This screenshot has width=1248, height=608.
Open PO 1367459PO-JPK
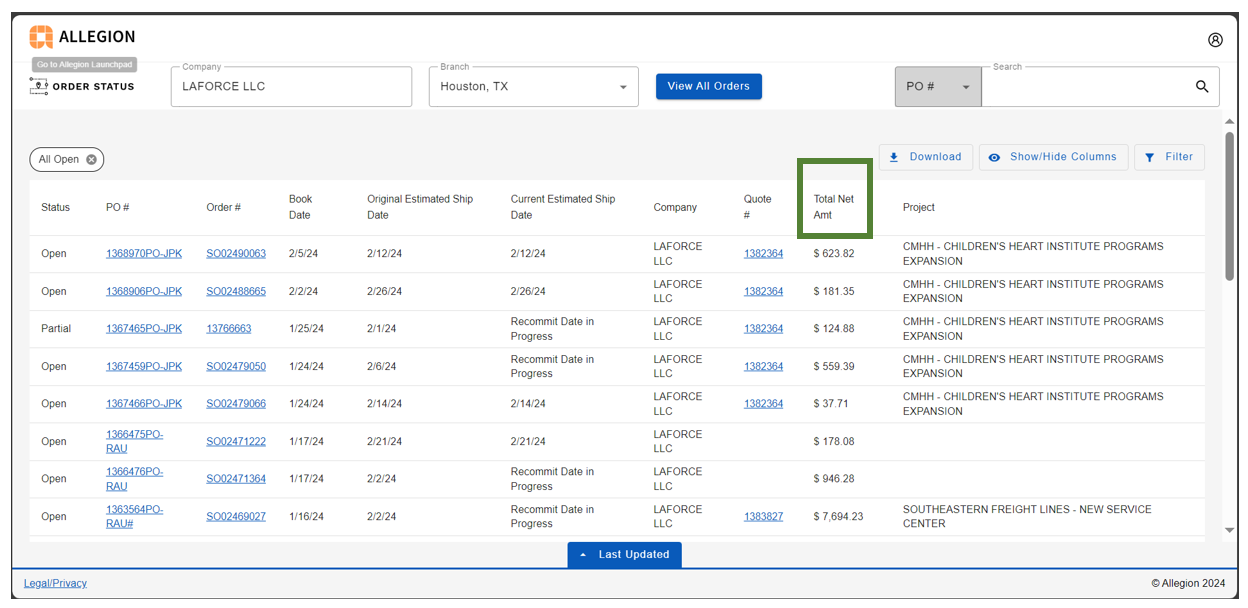point(144,367)
